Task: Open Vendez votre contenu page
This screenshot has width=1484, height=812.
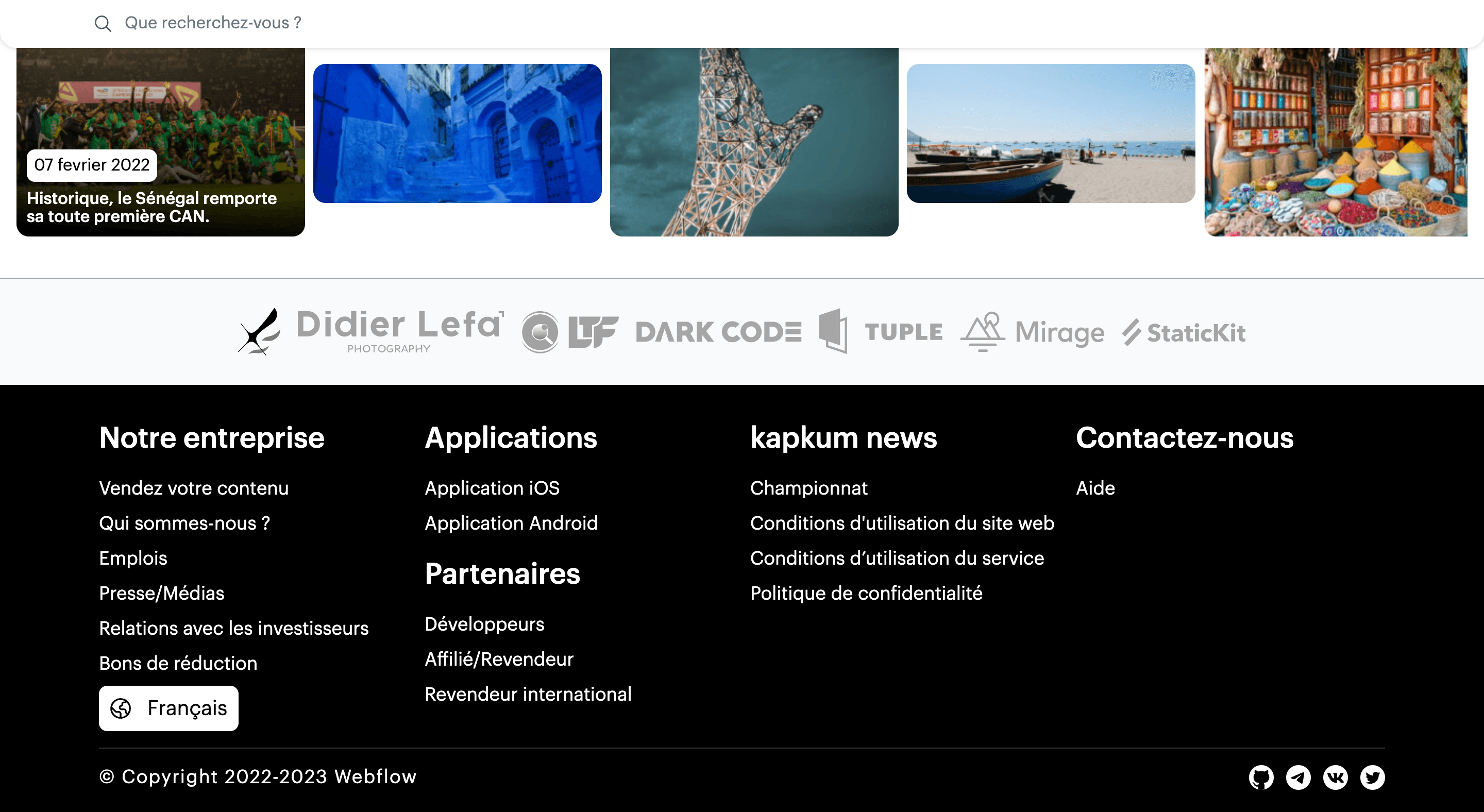Action: click(193, 487)
